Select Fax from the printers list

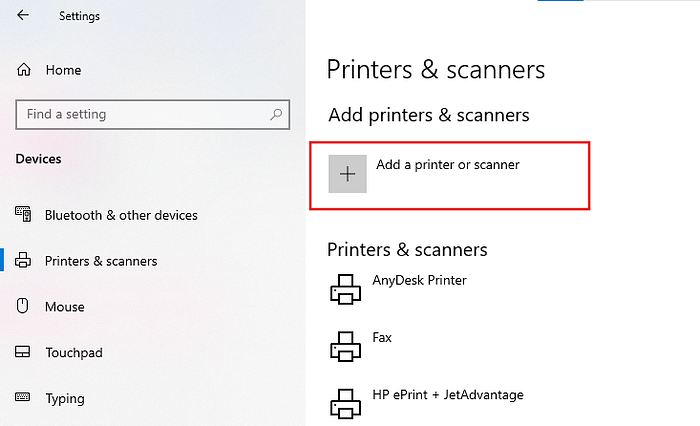pos(382,338)
